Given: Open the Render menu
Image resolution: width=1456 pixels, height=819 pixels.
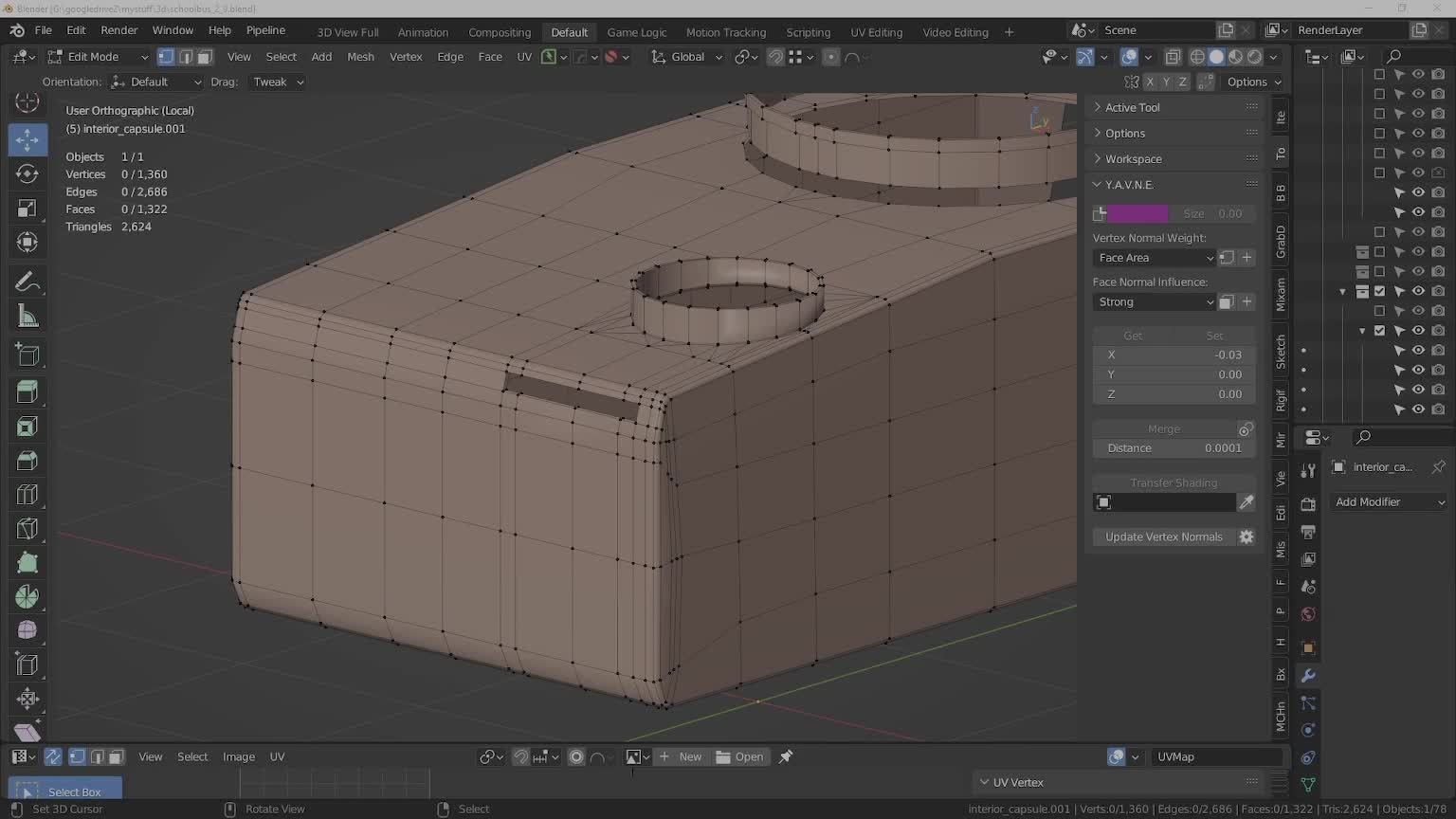Looking at the screenshot, I should (x=118, y=30).
